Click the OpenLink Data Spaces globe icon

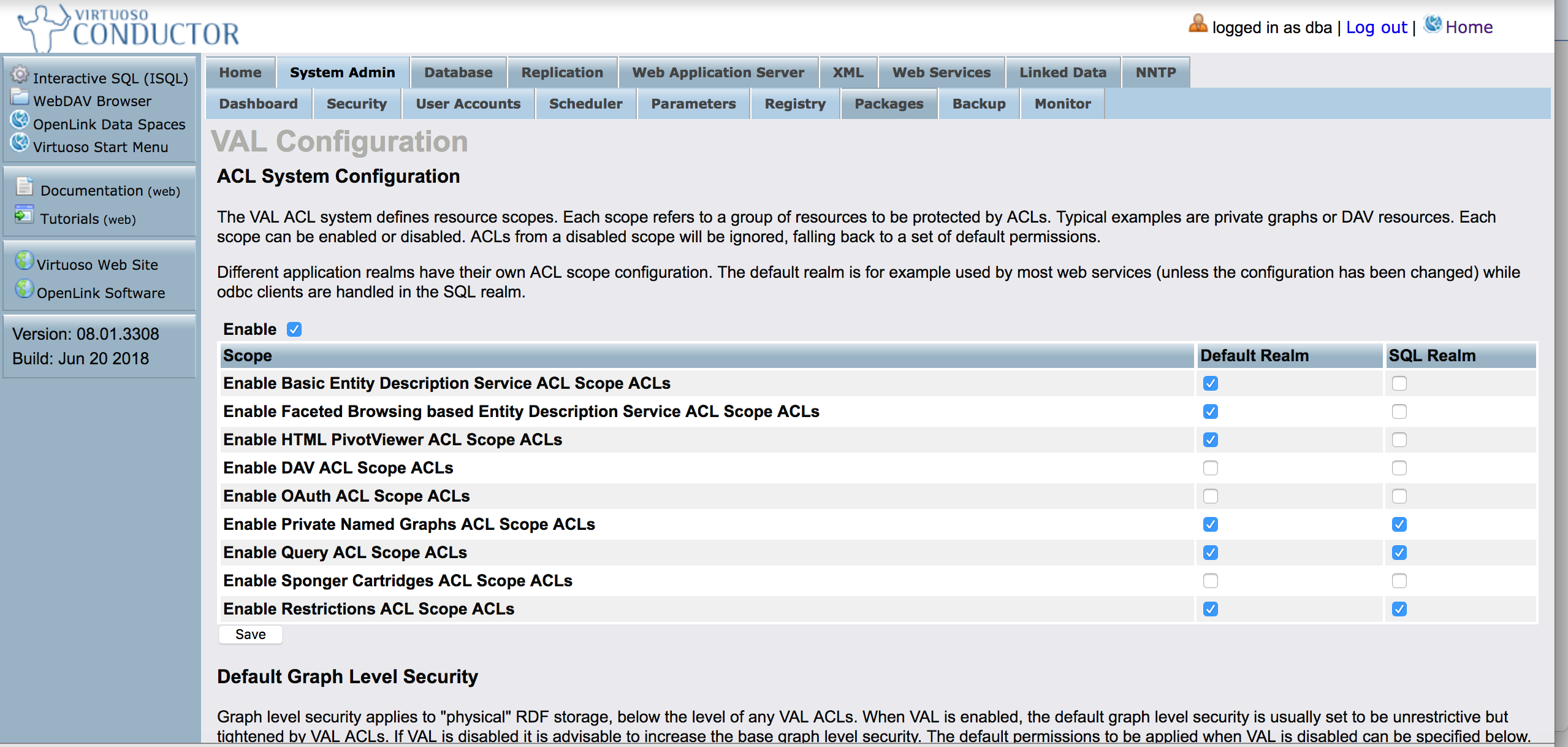click(20, 121)
